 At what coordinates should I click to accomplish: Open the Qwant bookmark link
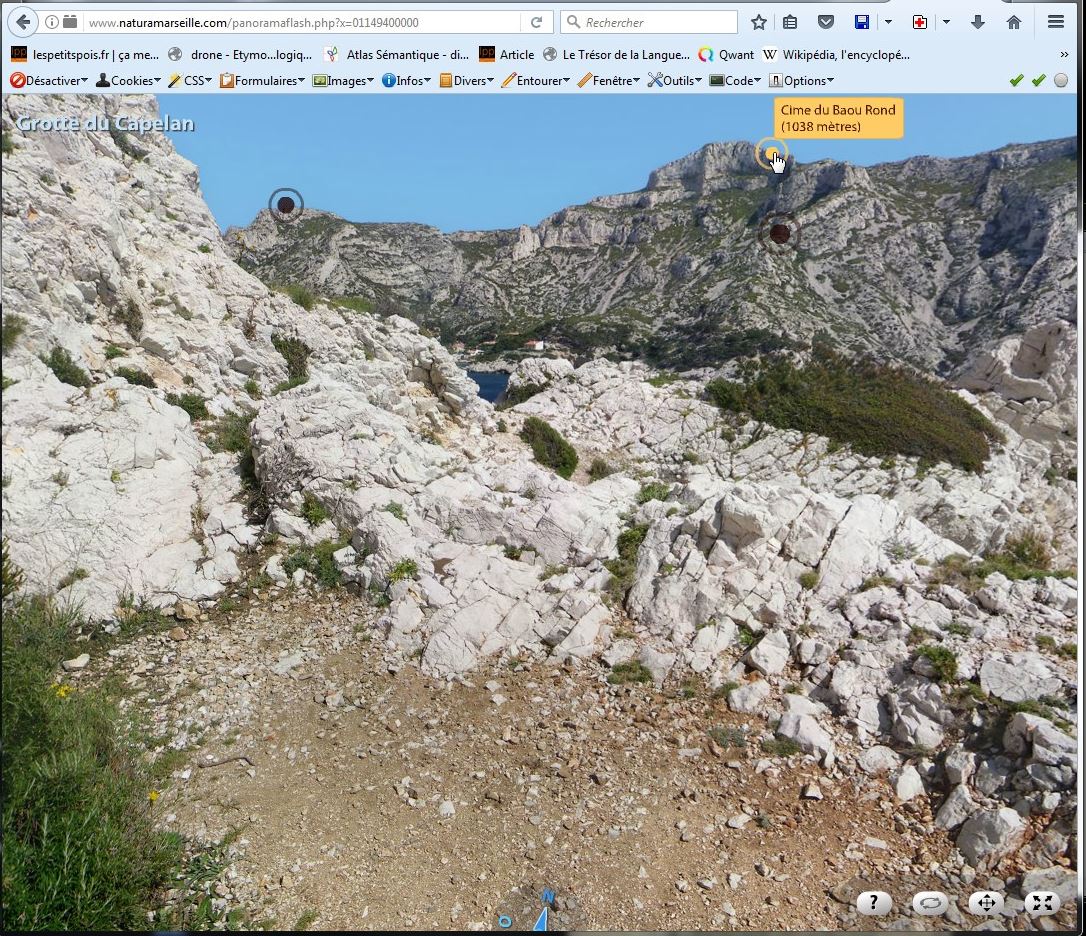pos(726,55)
